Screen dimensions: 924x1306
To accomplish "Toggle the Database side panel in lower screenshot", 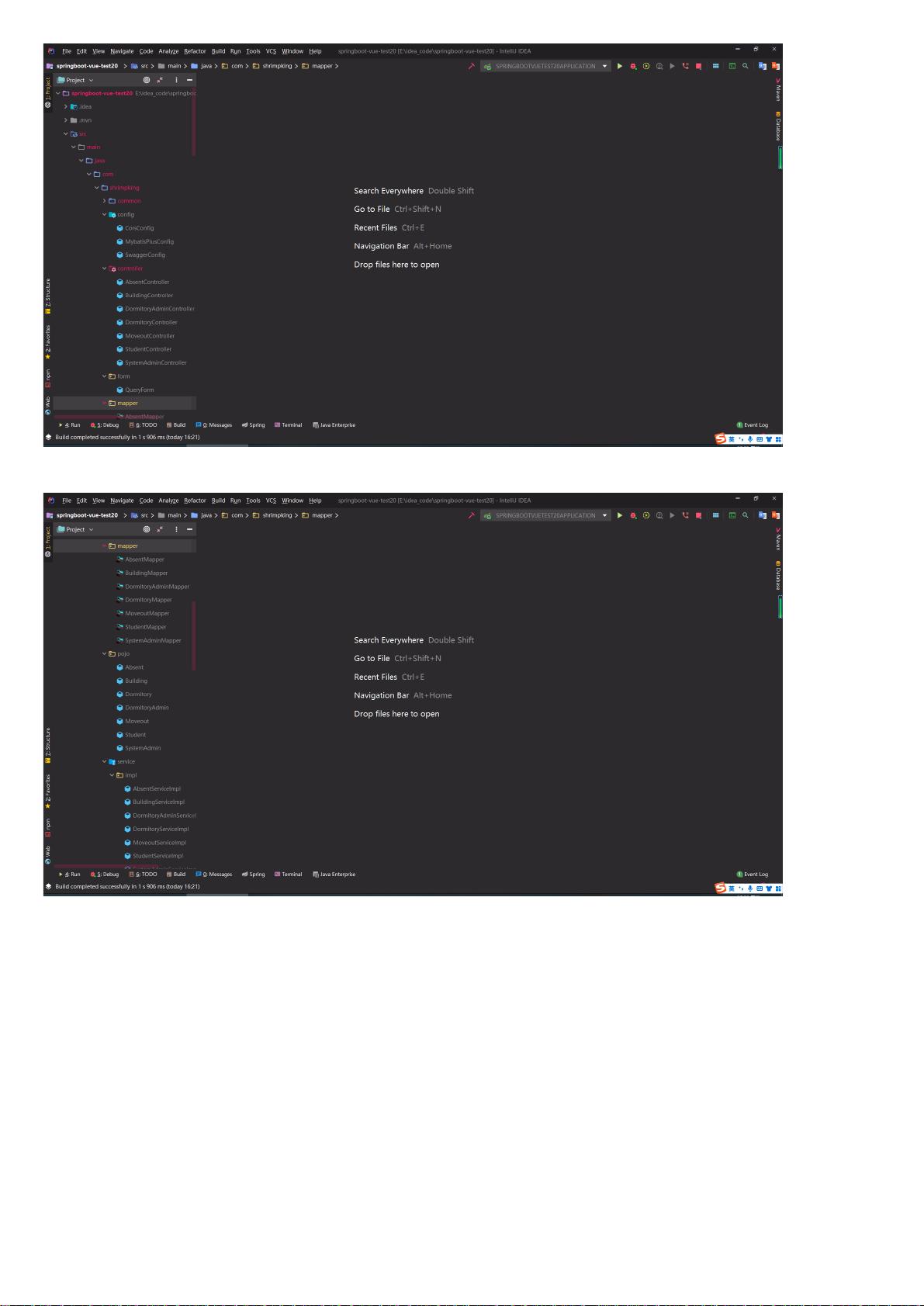I will coord(778,574).
